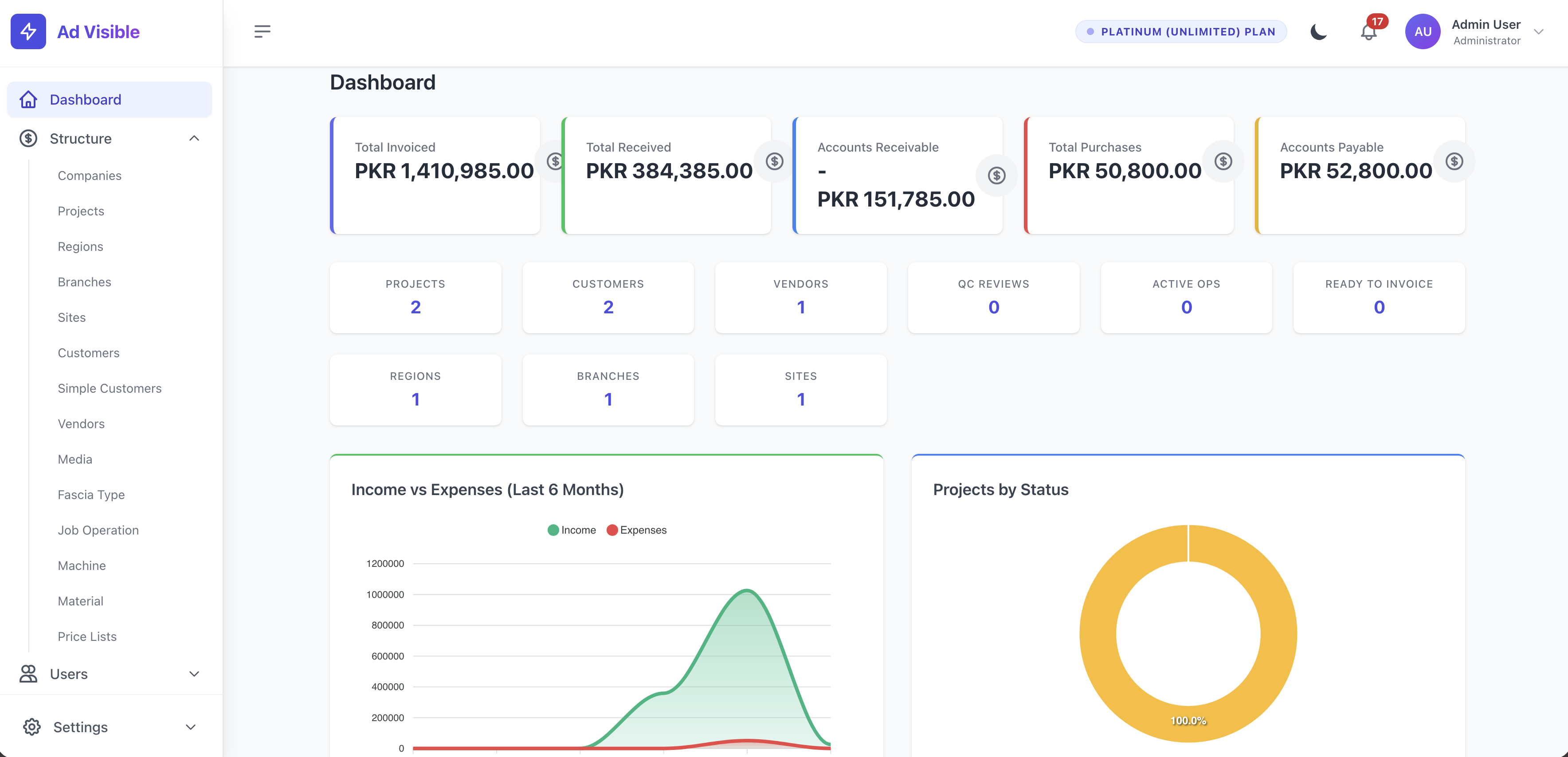Click the dollar icon on Accounts Receivable card
Image resolution: width=1568 pixels, height=757 pixels.
click(996, 176)
